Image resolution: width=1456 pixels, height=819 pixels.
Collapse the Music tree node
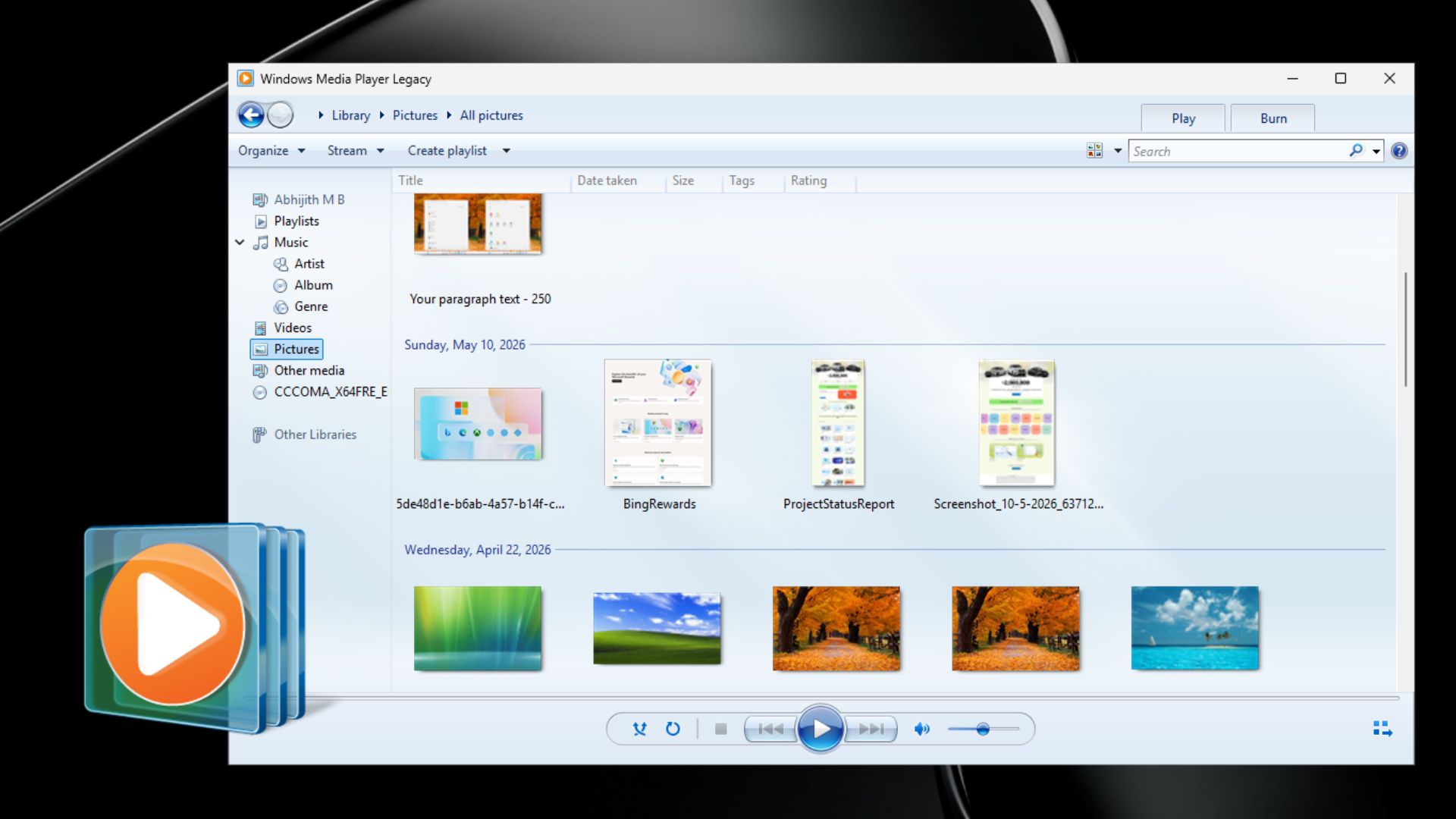240,243
